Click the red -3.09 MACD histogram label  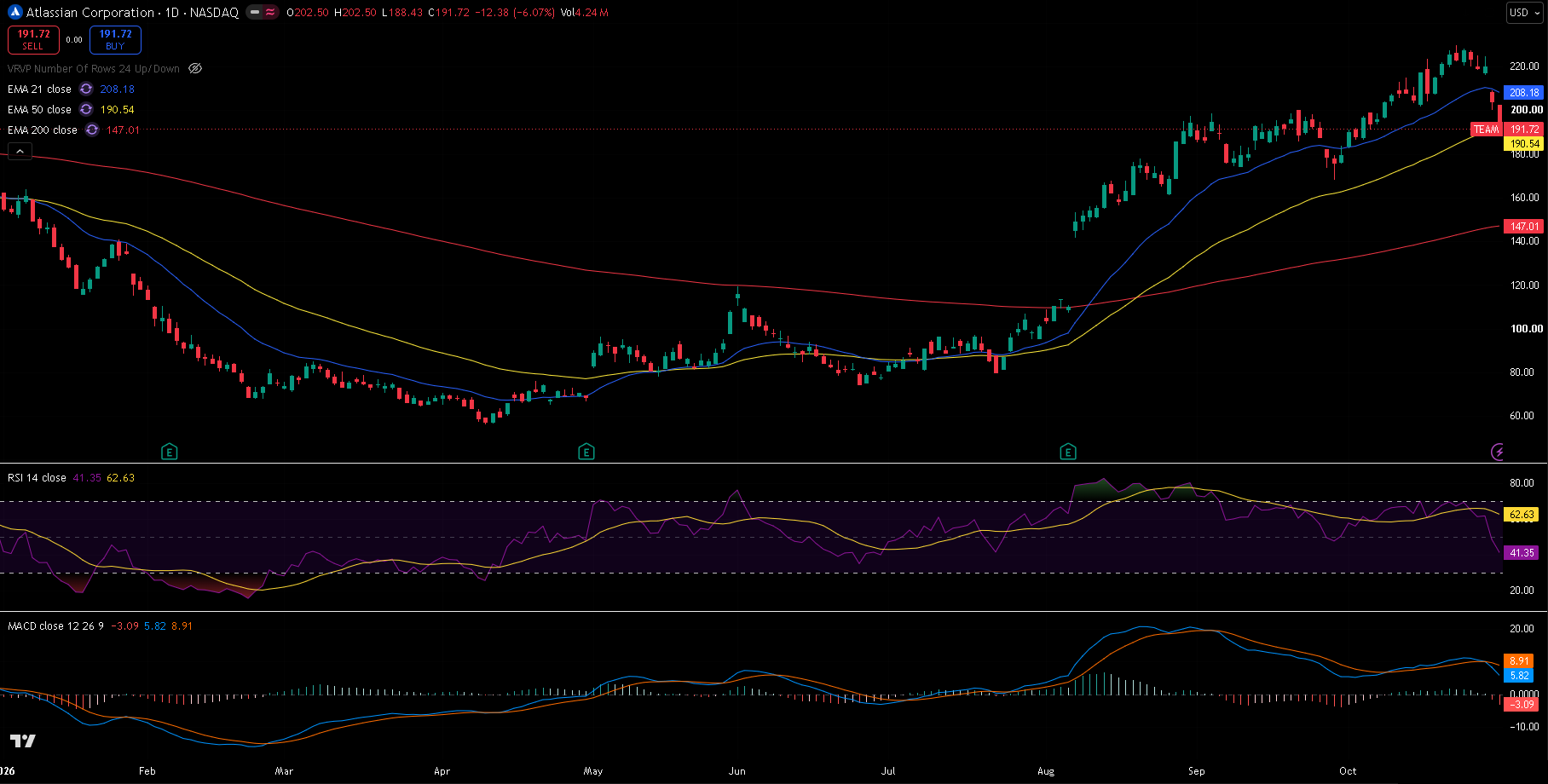(x=1521, y=705)
